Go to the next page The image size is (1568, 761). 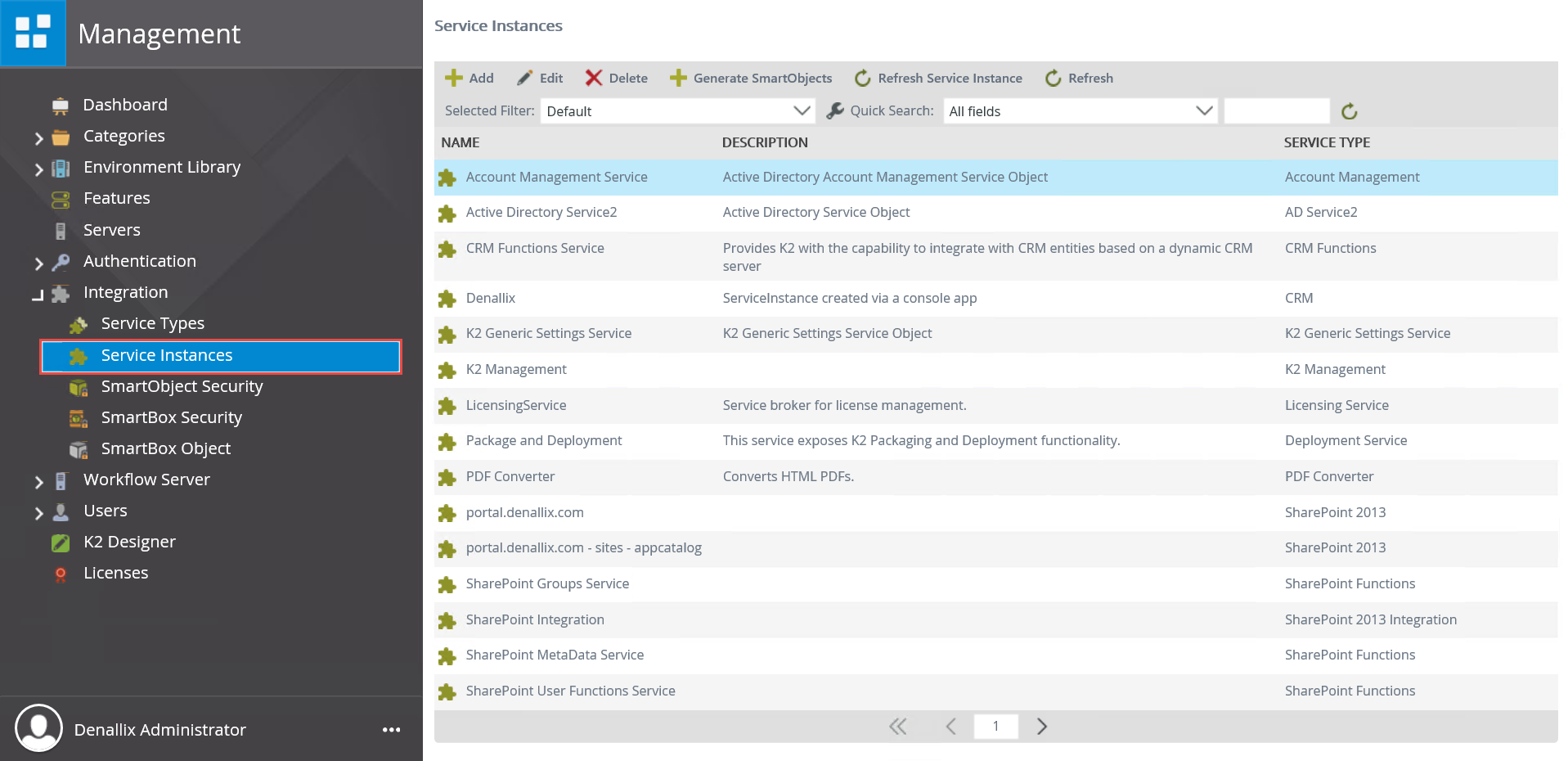(1041, 726)
